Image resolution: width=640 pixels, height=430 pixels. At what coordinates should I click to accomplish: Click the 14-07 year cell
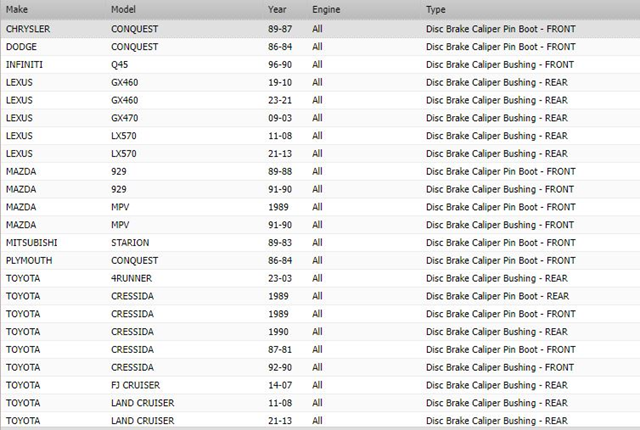coord(279,385)
